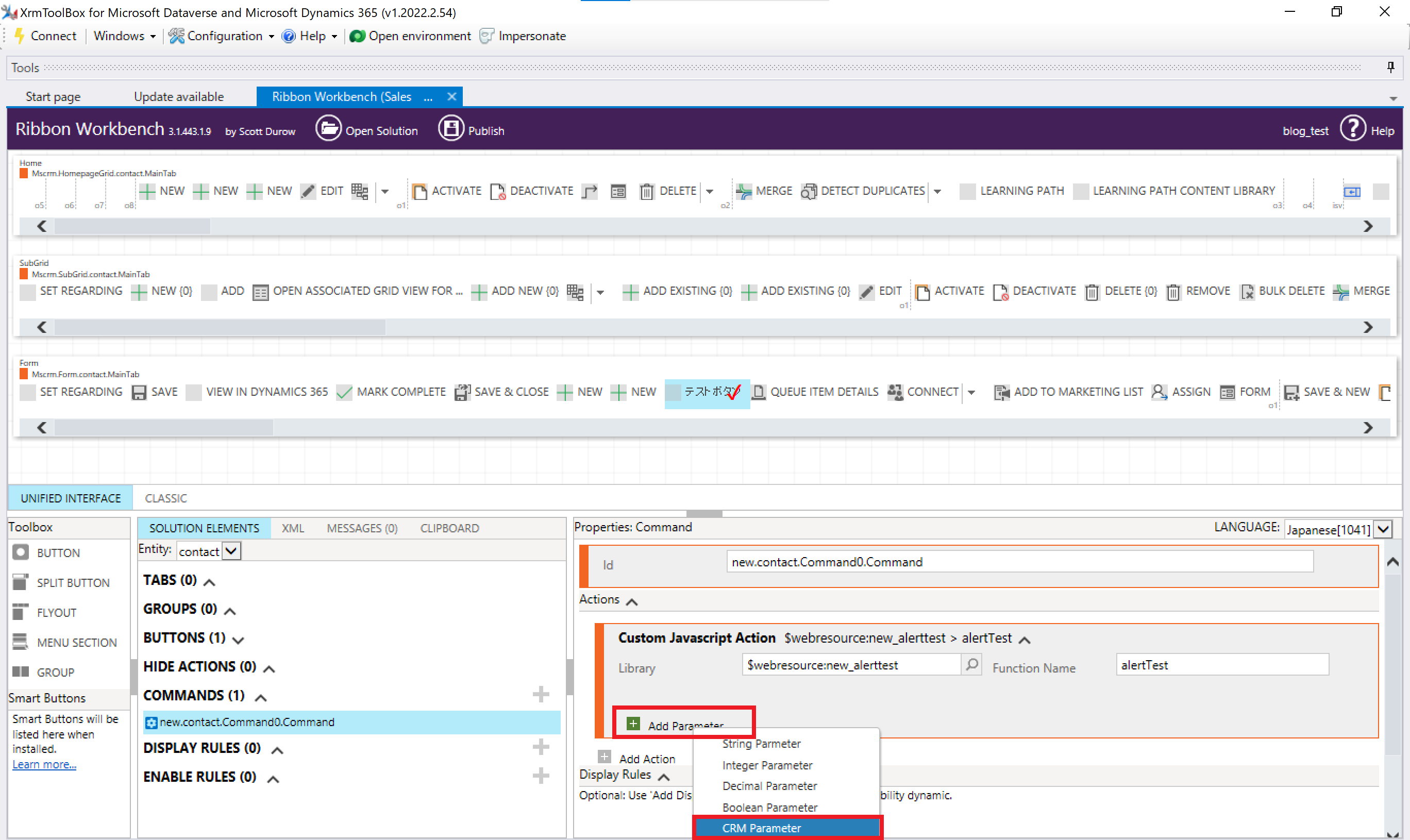The image size is (1410, 840).
Task: Pick the FLYOUT toolbox item
Action: 44,612
